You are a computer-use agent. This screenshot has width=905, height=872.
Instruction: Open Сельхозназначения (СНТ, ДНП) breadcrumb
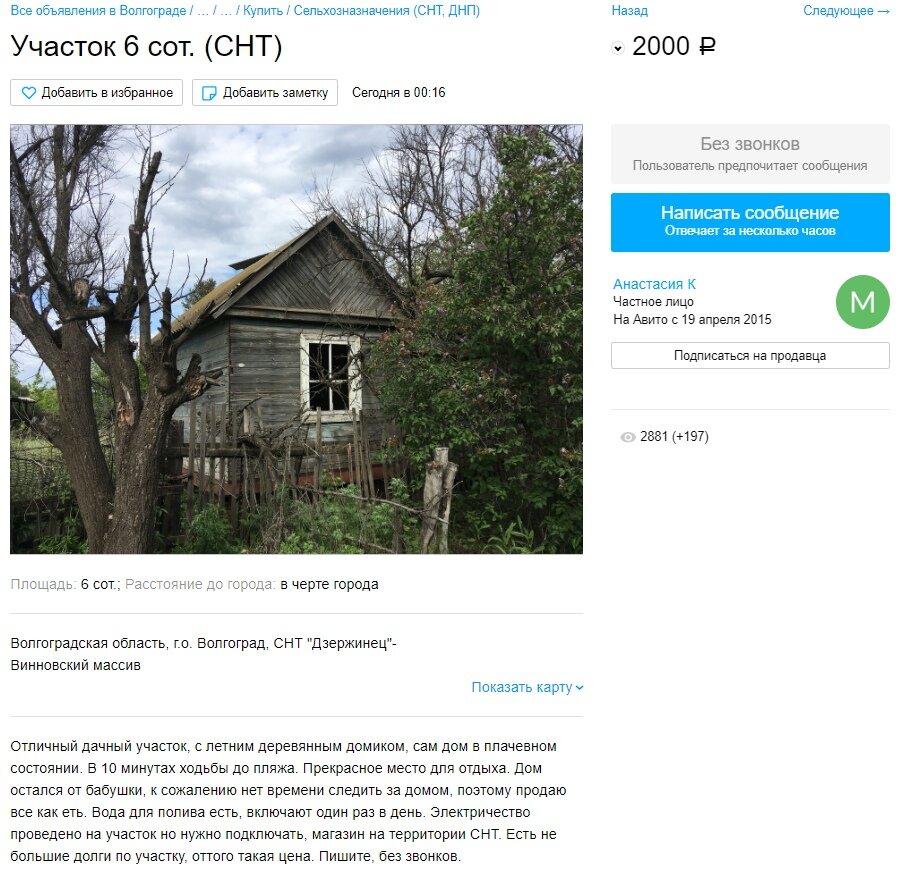click(387, 10)
